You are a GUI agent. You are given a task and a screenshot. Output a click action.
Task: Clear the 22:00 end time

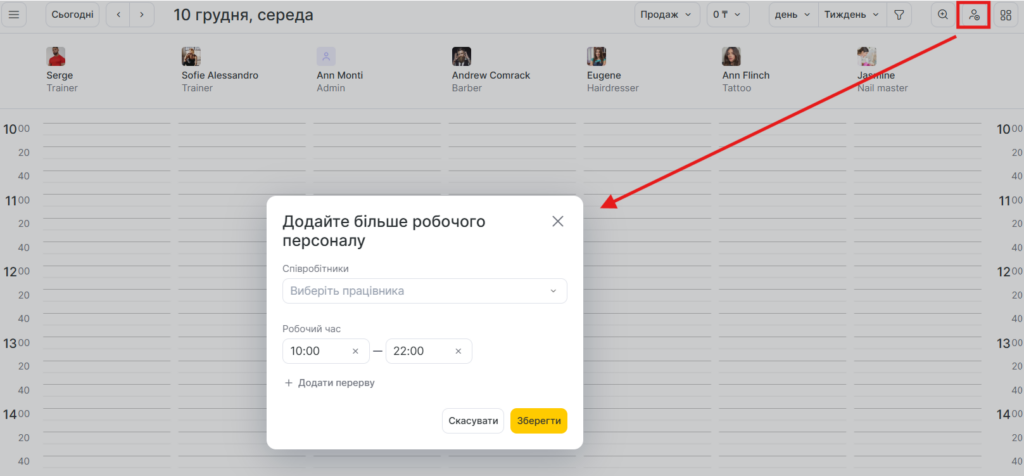click(458, 351)
